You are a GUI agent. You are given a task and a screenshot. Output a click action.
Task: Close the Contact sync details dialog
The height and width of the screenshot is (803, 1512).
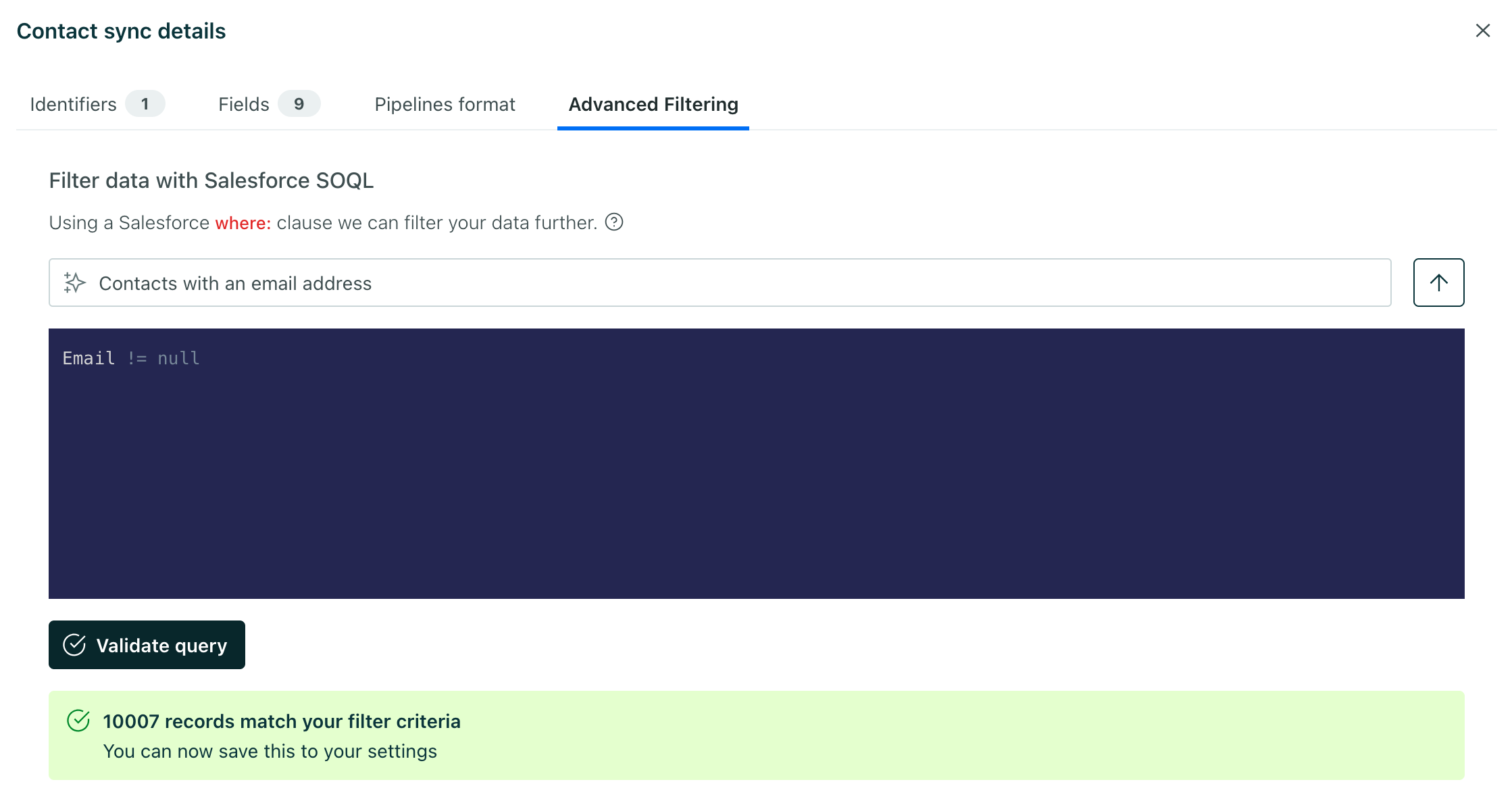[1483, 30]
